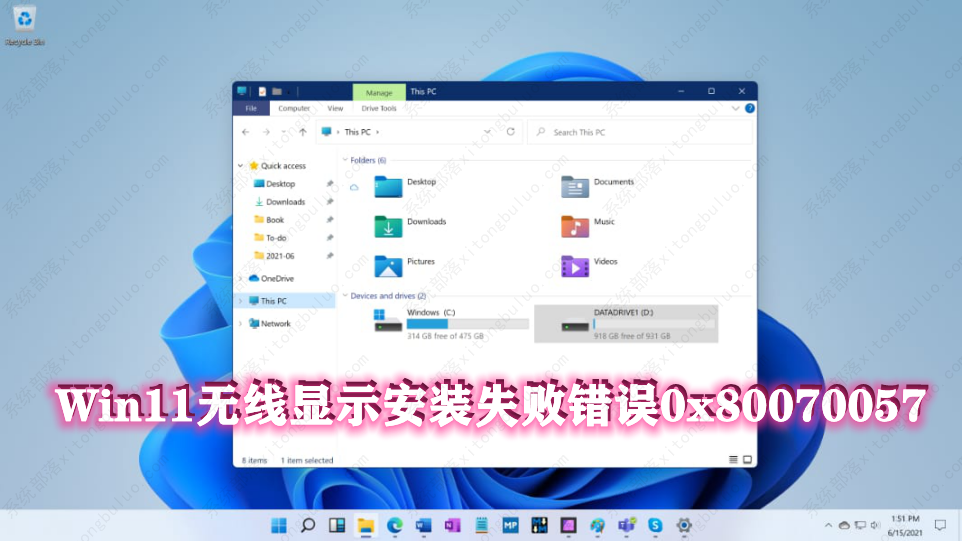Image resolution: width=962 pixels, height=541 pixels.
Task: Expand the This PC tree node
Action: click(x=240, y=301)
